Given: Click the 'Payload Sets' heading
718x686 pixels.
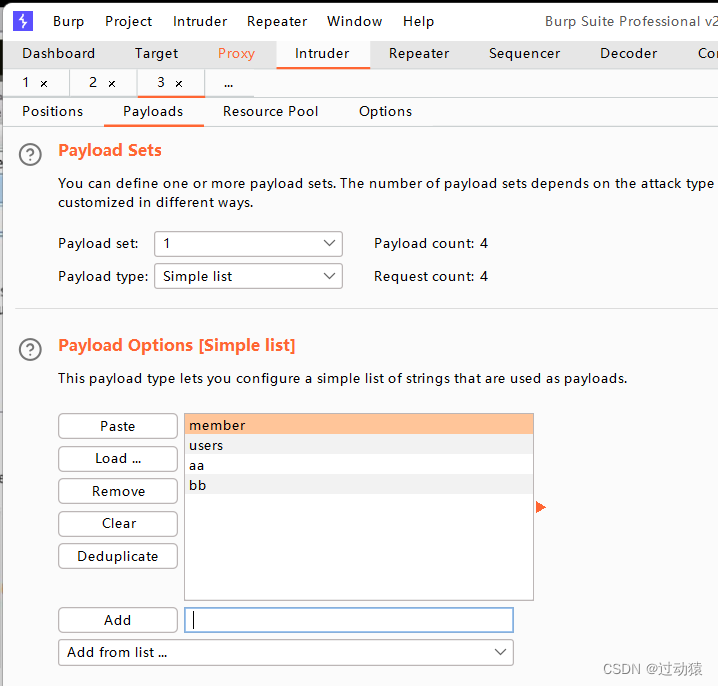Looking at the screenshot, I should point(110,150).
